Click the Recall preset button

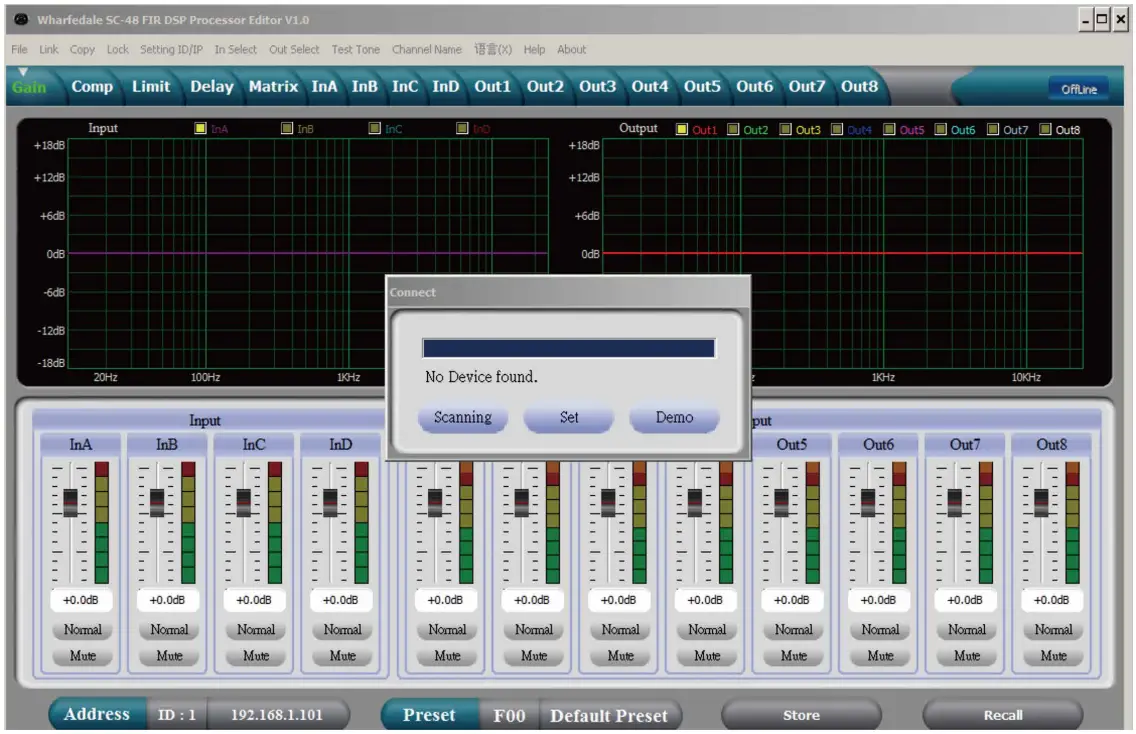1002,715
